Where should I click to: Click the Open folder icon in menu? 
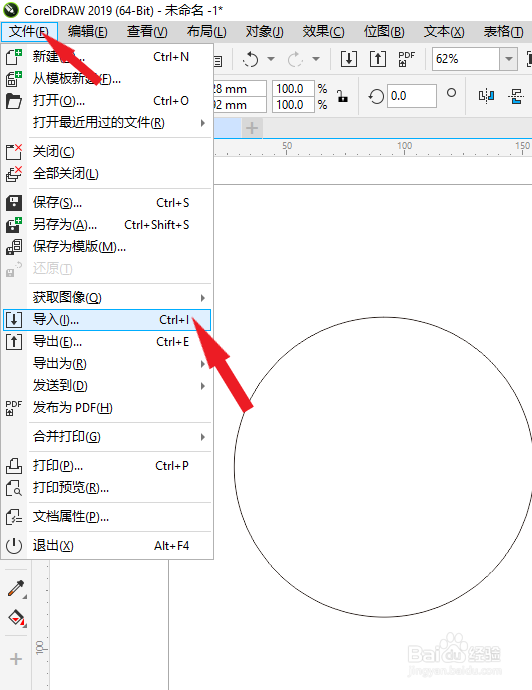pos(14,101)
